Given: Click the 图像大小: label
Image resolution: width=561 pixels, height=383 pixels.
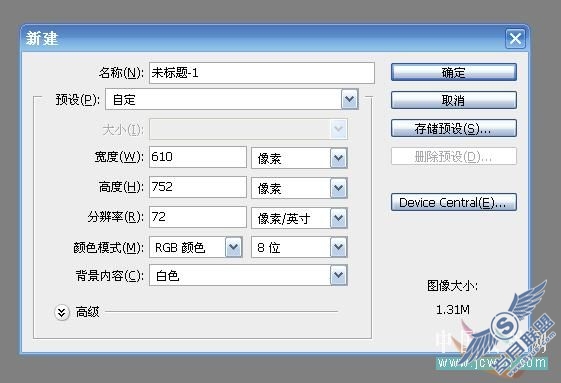Looking at the screenshot, I should point(452,286).
